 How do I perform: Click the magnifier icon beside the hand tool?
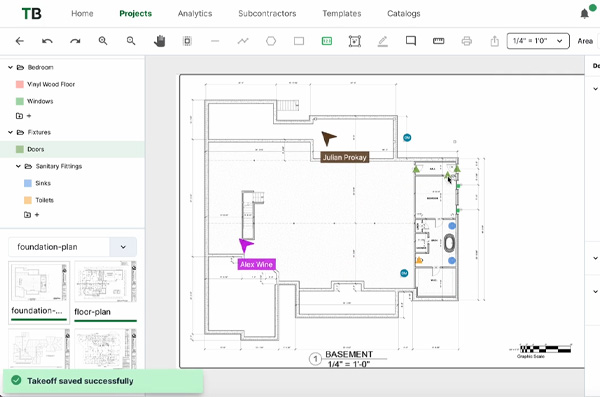click(x=131, y=41)
